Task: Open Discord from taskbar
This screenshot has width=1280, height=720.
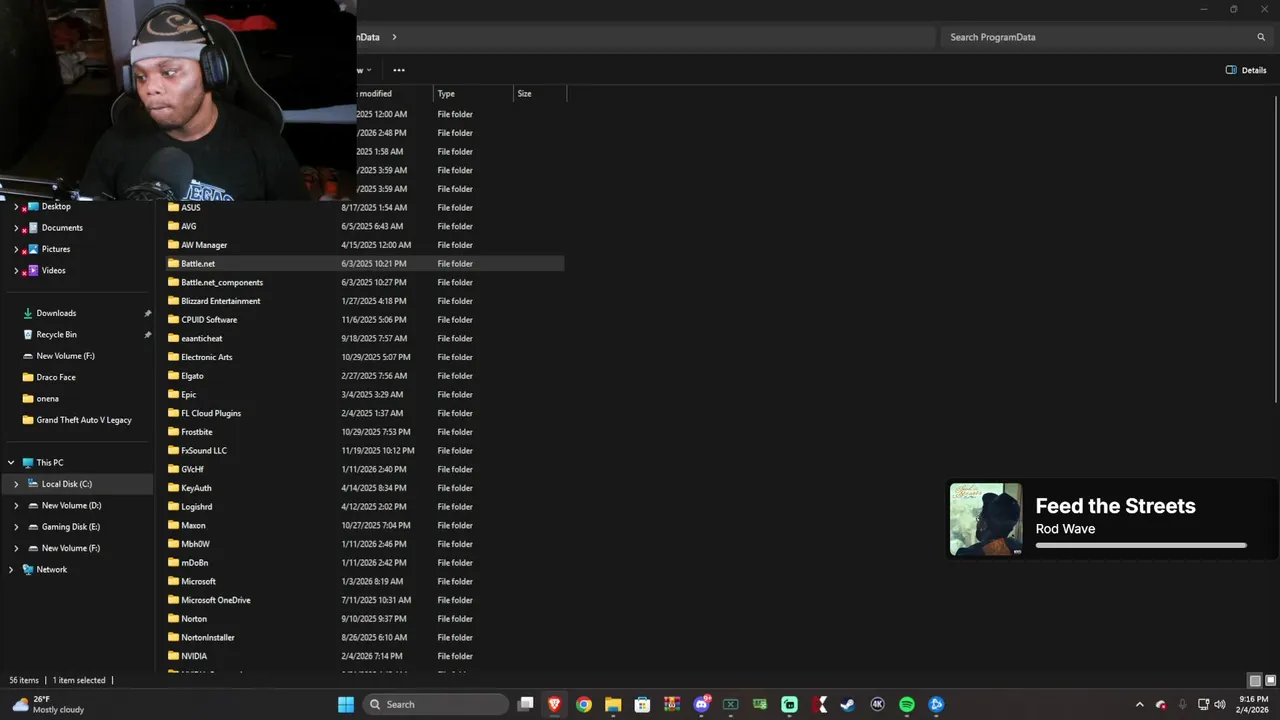Action: pos(701,704)
